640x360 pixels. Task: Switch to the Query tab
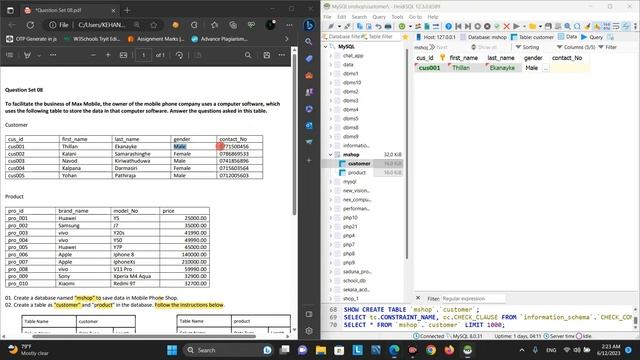[x=592, y=37]
